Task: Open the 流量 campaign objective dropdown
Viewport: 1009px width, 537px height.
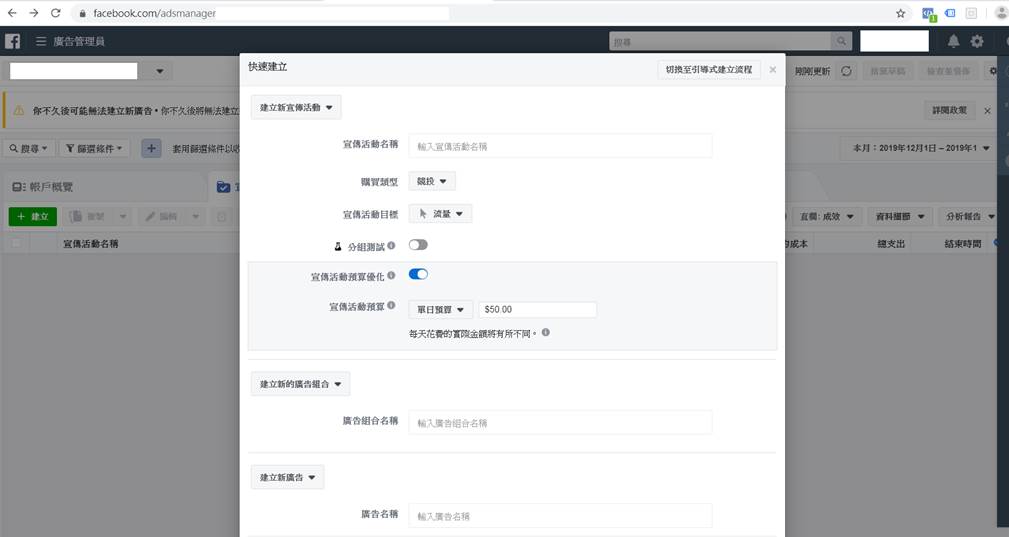Action: (440, 214)
